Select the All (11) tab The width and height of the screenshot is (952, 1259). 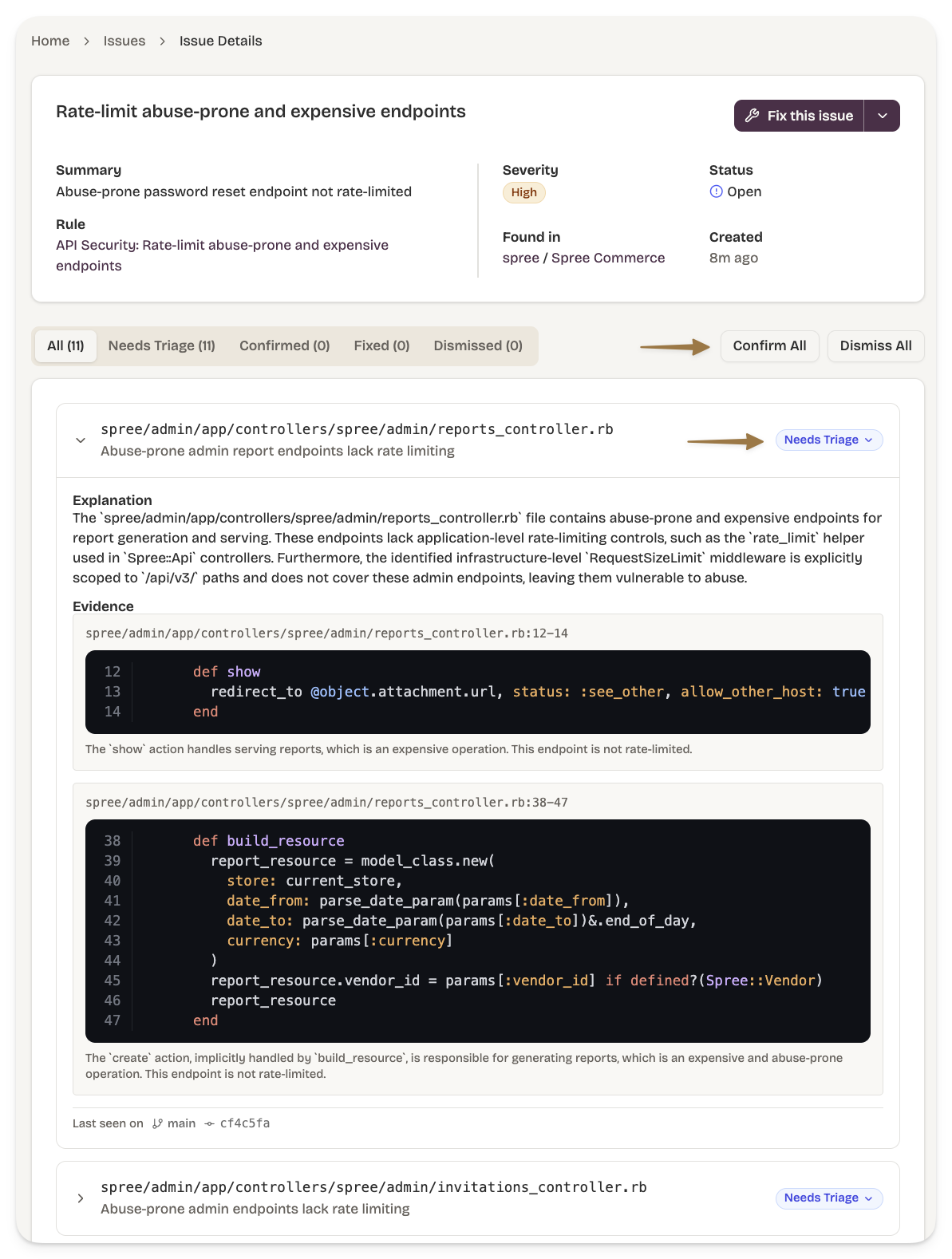(65, 345)
